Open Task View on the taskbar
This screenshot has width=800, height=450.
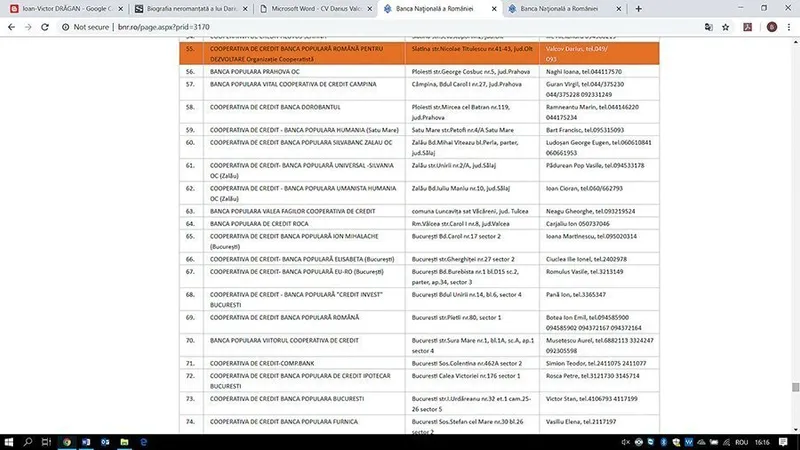[46, 442]
